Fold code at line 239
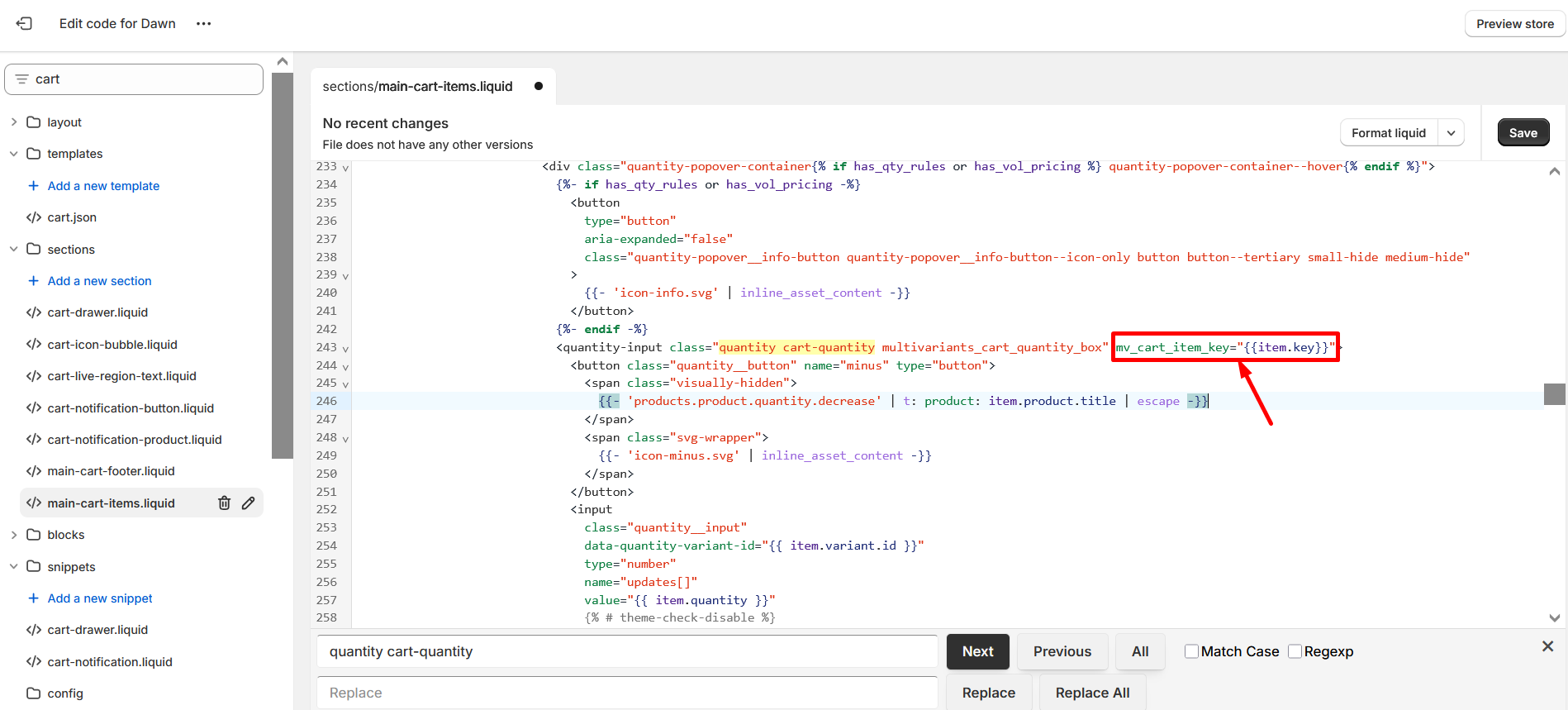The height and width of the screenshot is (710, 1568). 345,276
